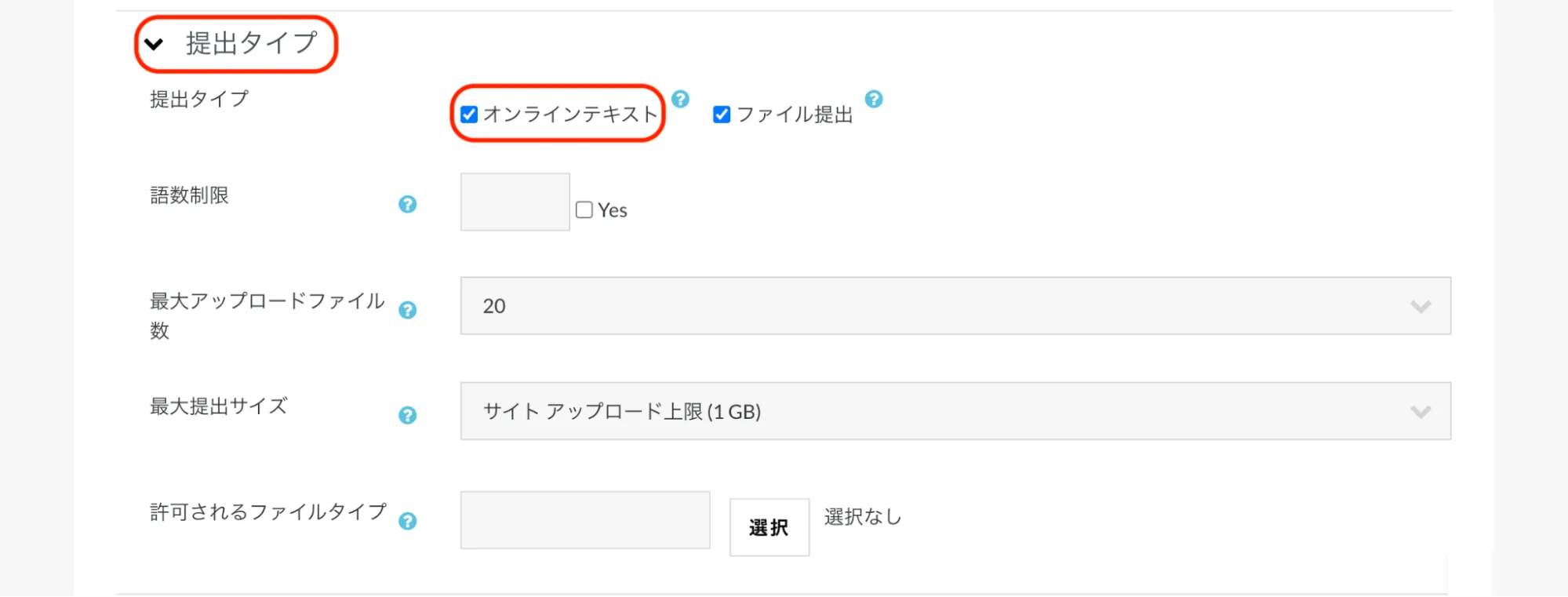Screen dimensions: 1568x597
Task: Click the 提出タイプ section heading
Action: tap(251, 44)
